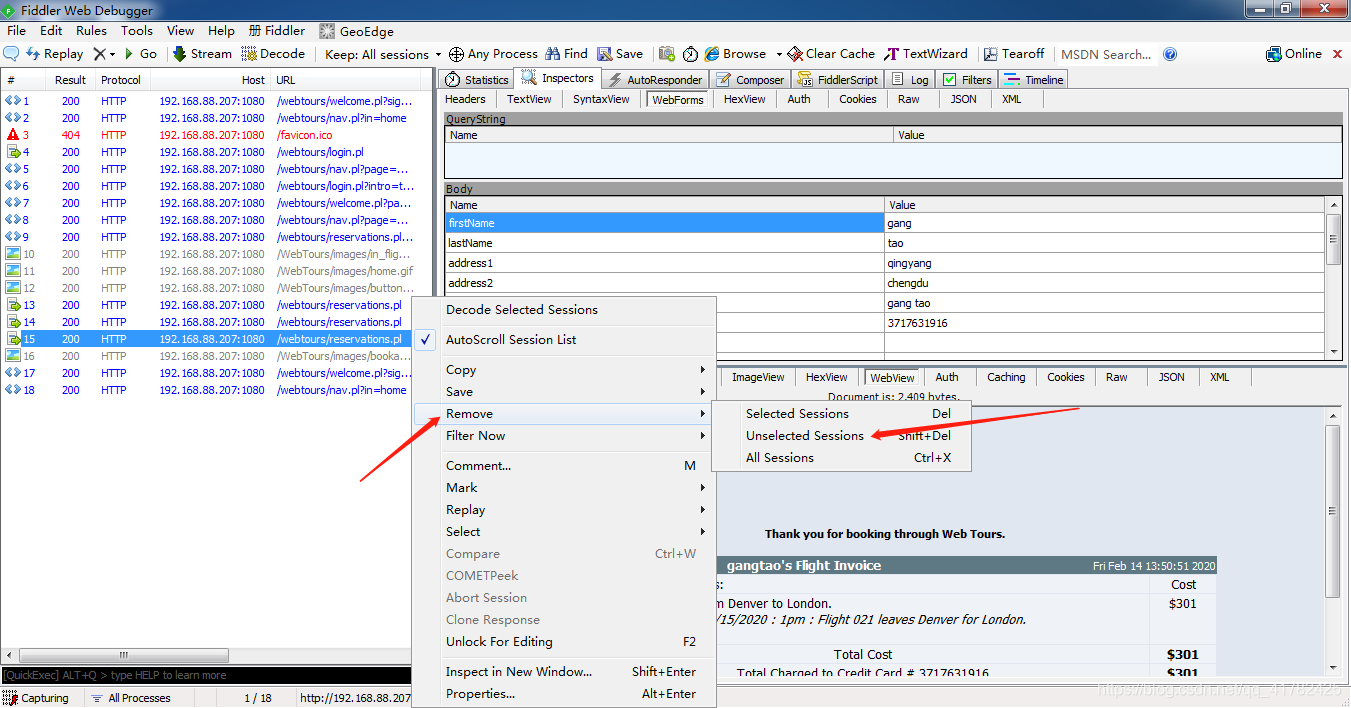Click Comment... in context menu
Screen dimensions: 1351x708
coord(564,466)
